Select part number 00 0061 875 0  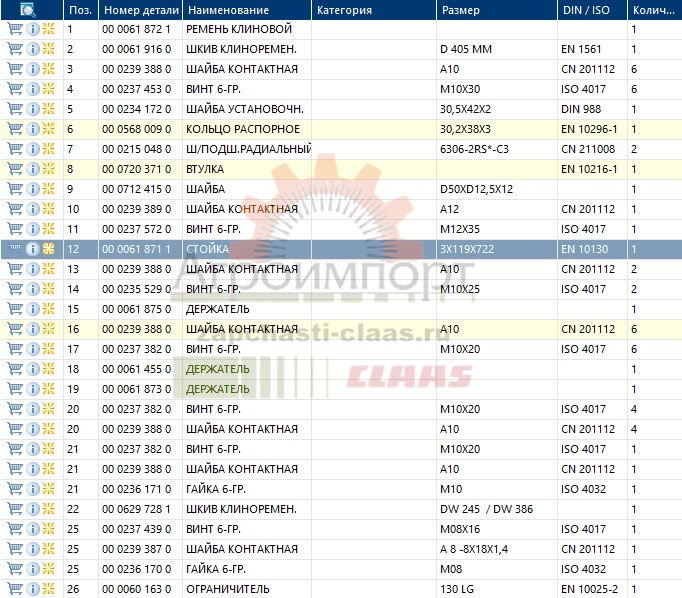137,309
